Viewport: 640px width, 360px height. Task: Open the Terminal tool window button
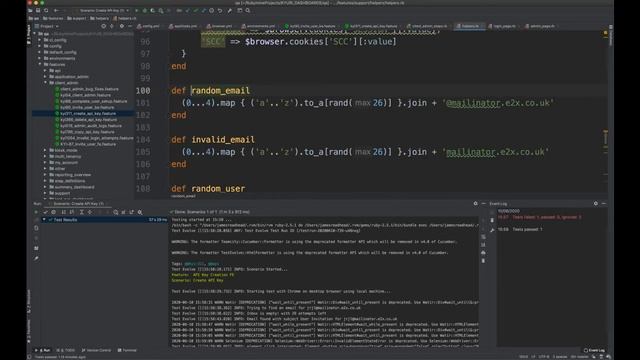click(127, 350)
